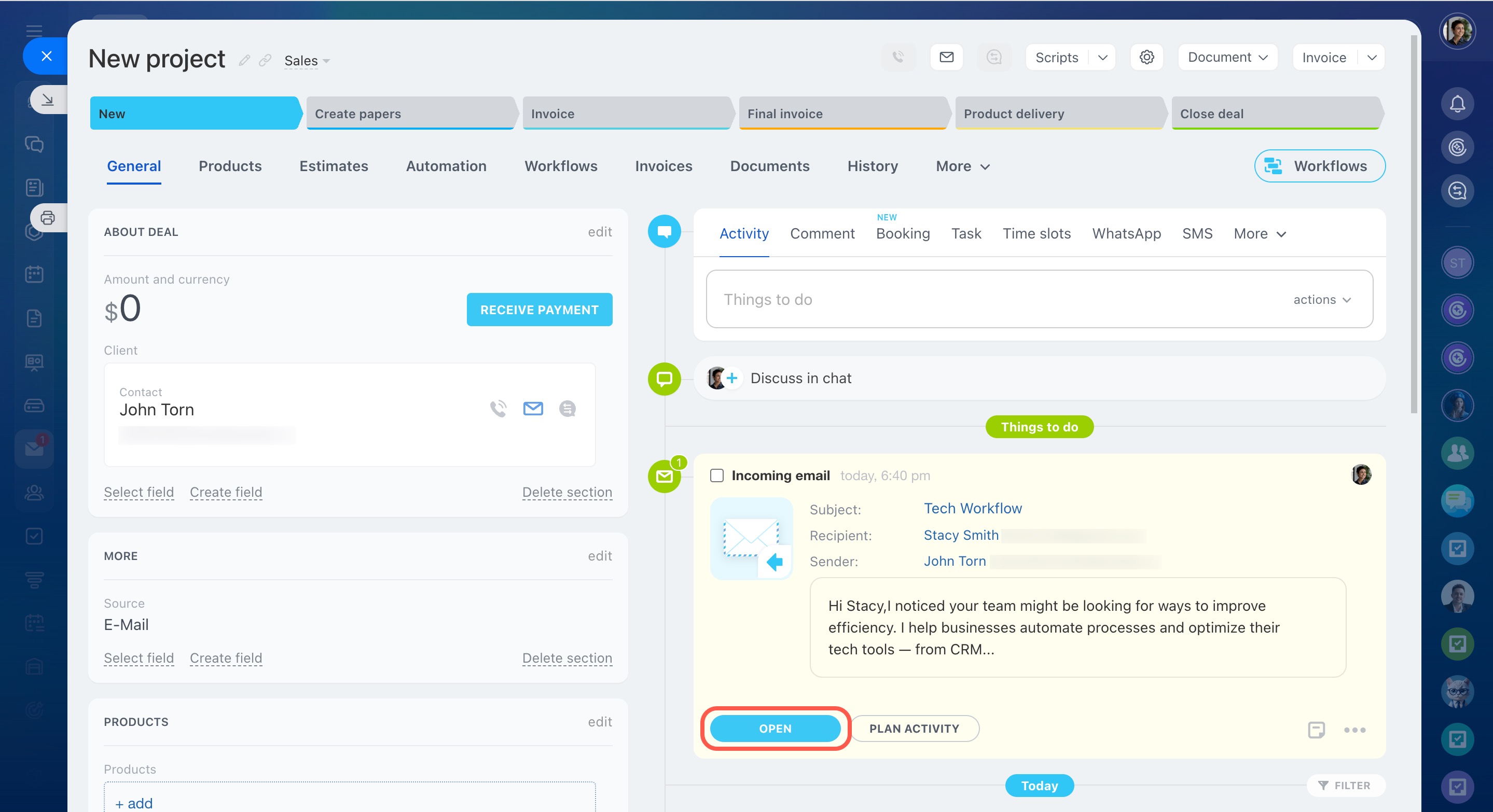Screen dimensions: 1493x812
Task: Expand the Sales pipeline dropdown
Action: (307, 61)
